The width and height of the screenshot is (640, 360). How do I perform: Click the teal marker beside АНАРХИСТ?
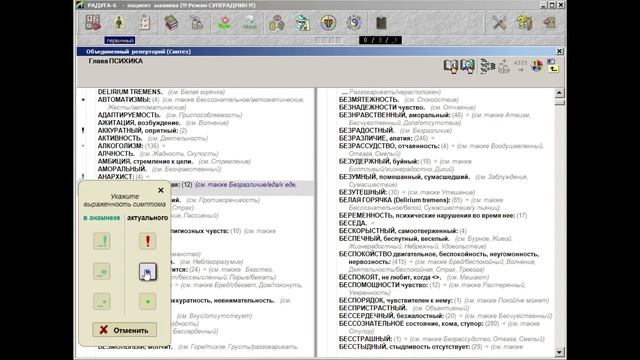83,177
